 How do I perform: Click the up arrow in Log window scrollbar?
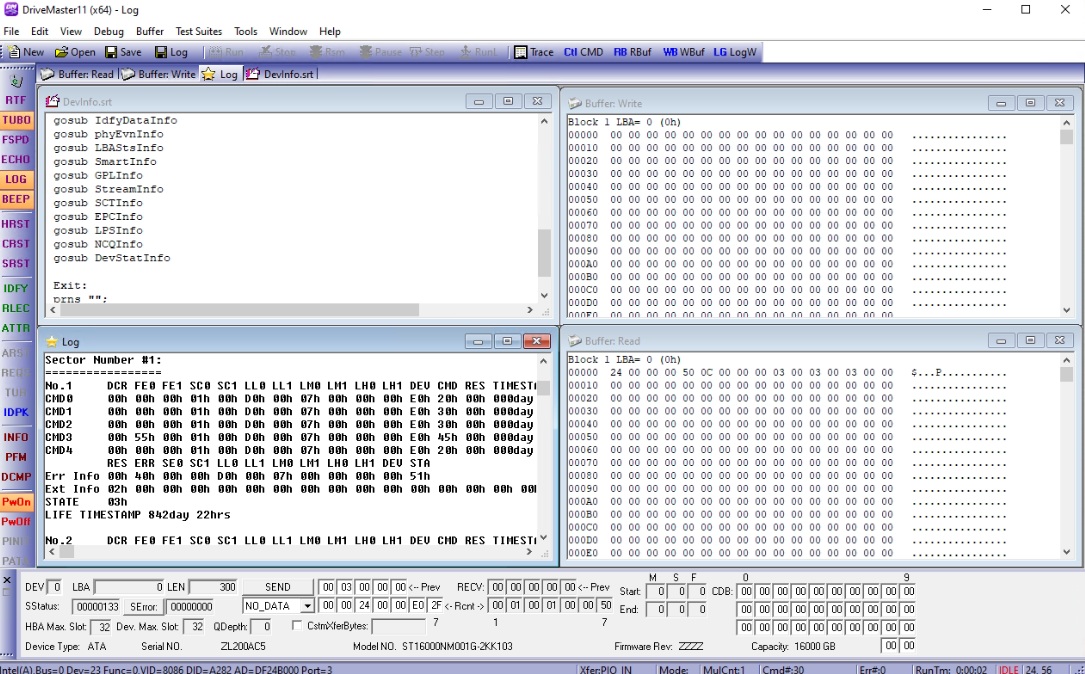543,361
